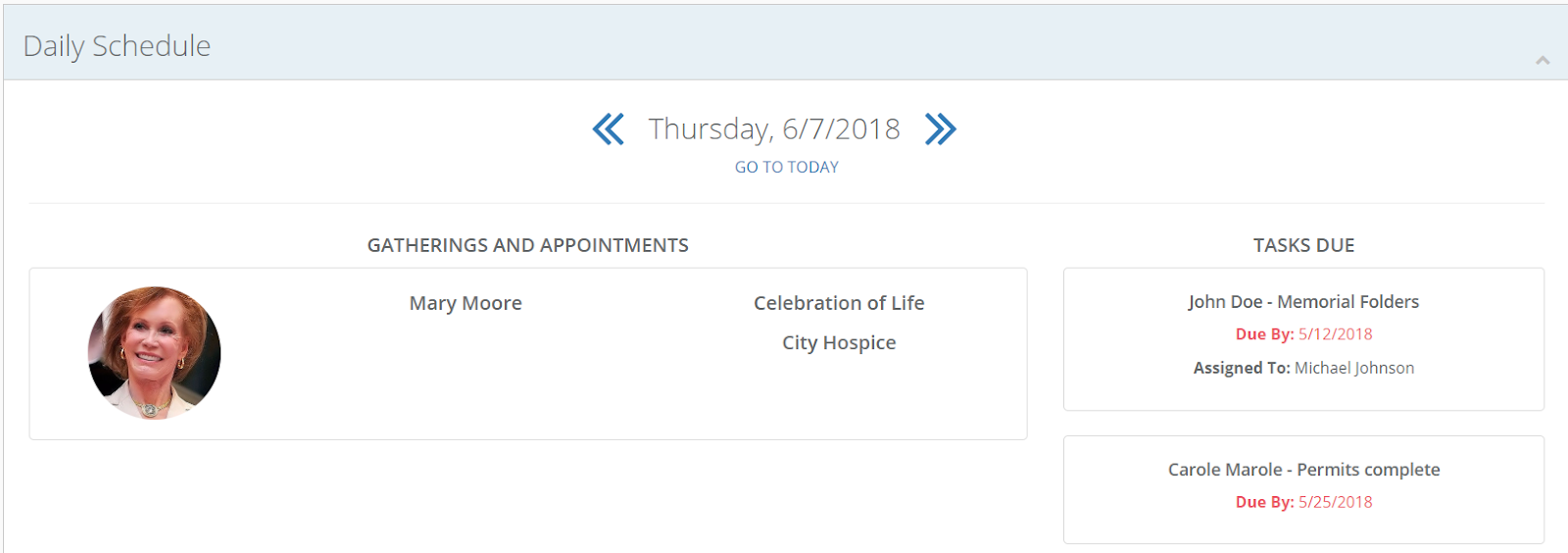Screen dimensions: 1568x553
Task: Click Carole Marole task's Due By label
Action: coord(1264,502)
